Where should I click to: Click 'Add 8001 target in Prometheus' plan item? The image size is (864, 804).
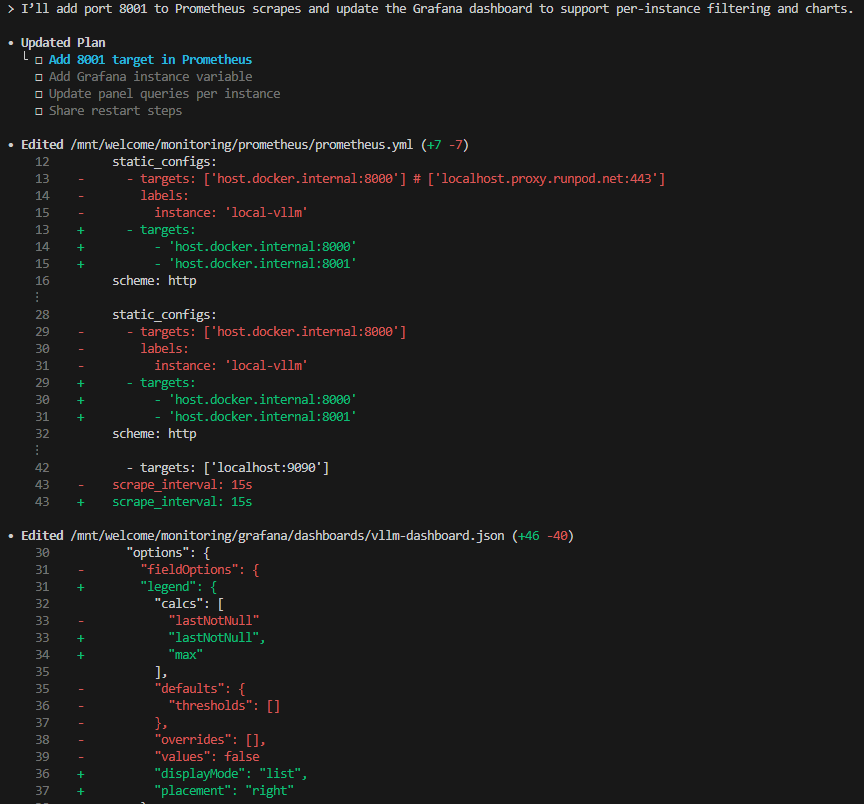pos(150,60)
